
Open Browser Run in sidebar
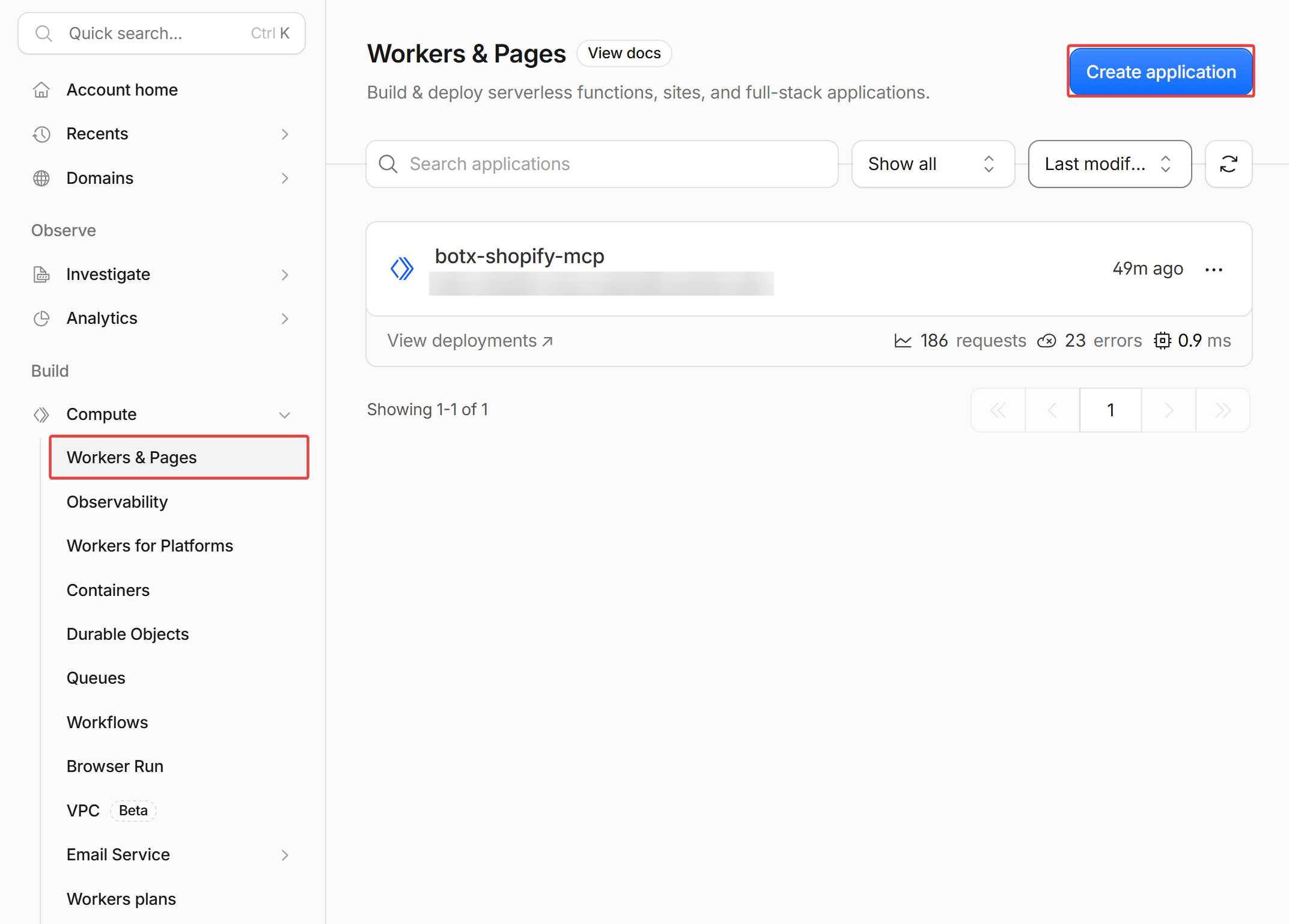point(115,767)
